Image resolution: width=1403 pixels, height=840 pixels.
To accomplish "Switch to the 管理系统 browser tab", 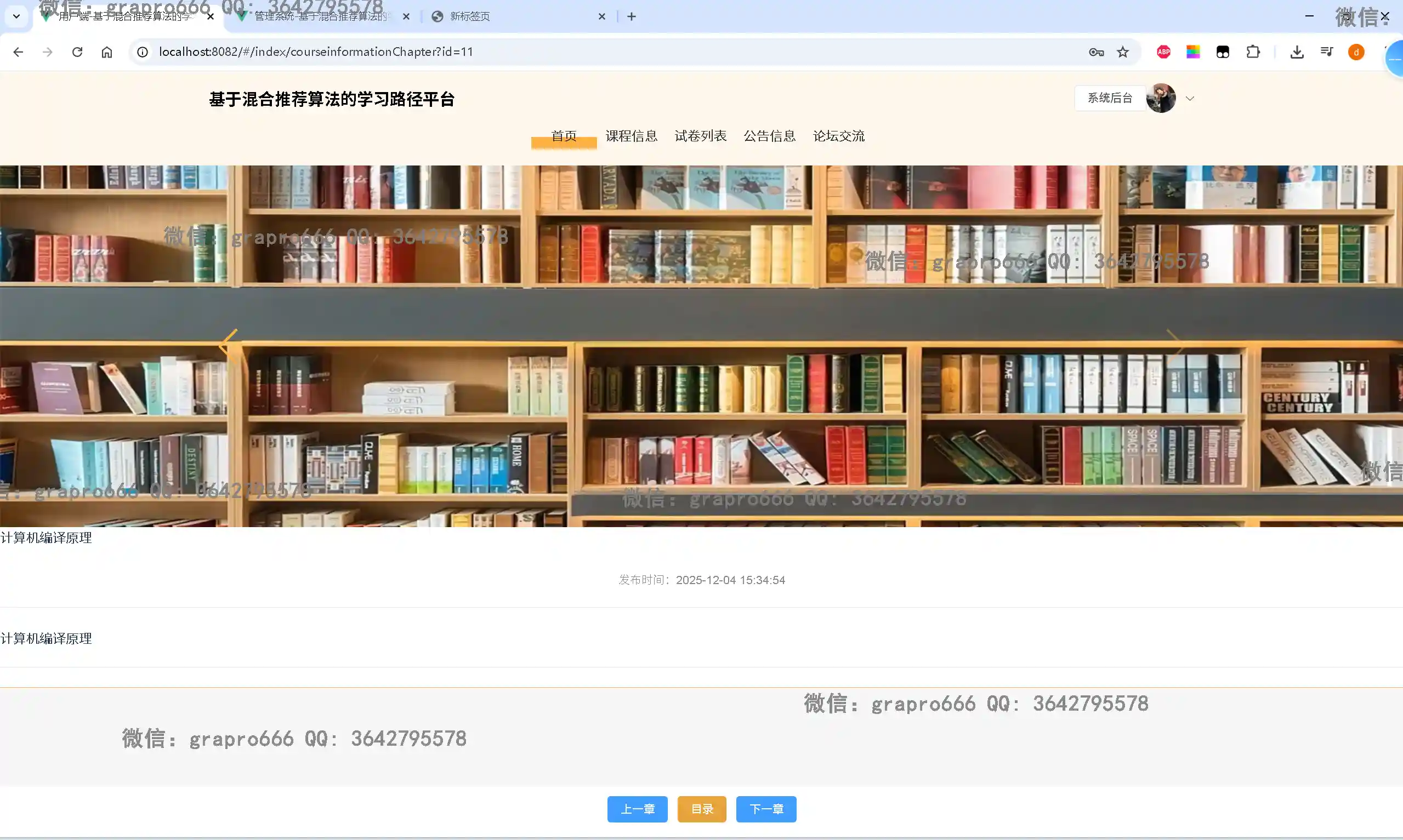I will point(320,16).
